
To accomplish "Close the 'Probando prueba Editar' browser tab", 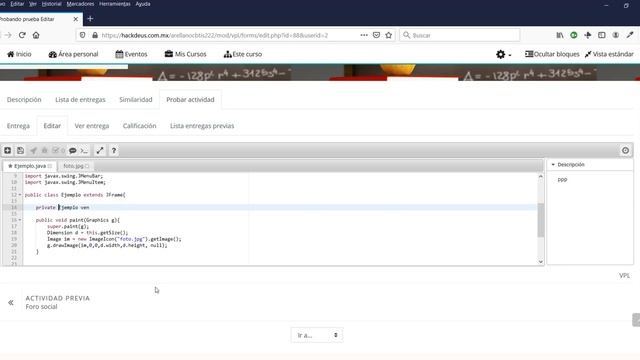I will pos(76,19).
